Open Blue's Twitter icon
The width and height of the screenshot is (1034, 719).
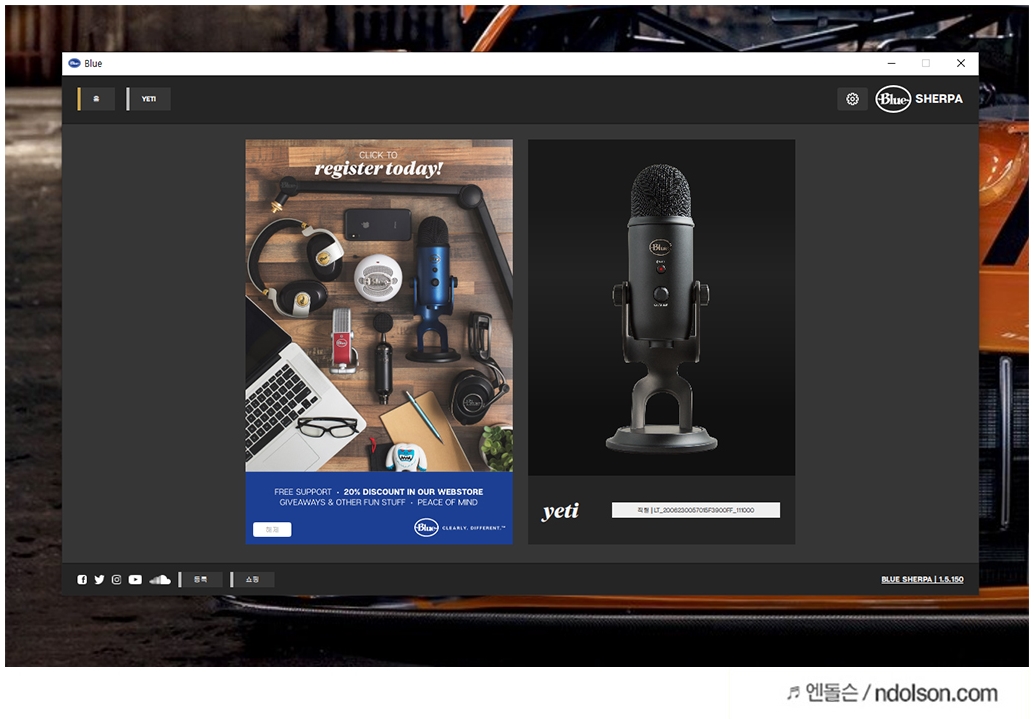pos(99,580)
